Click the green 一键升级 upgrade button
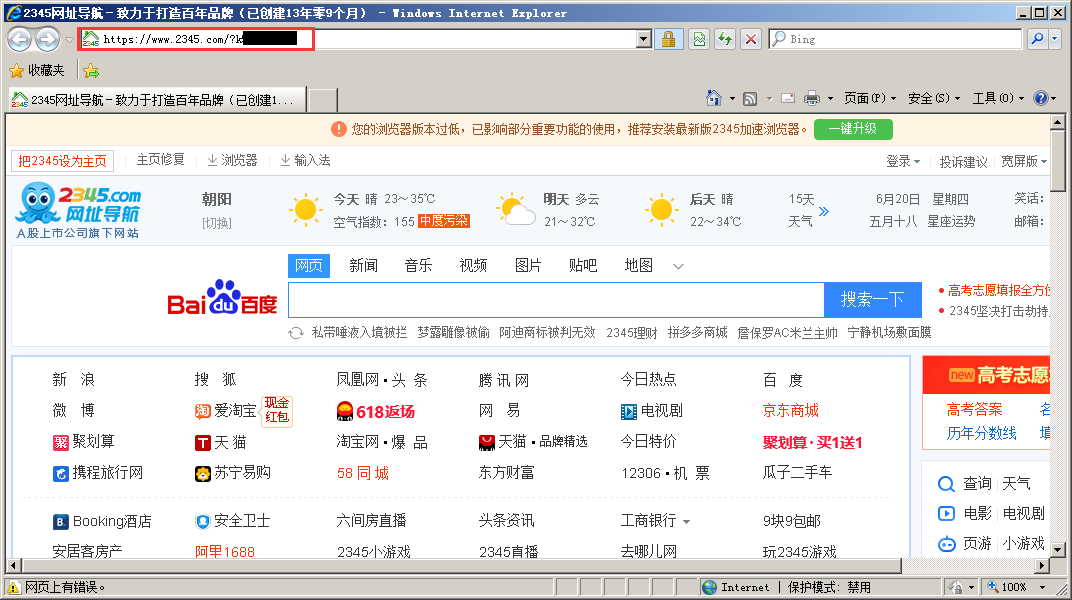Image resolution: width=1072 pixels, height=600 pixels. pos(853,128)
